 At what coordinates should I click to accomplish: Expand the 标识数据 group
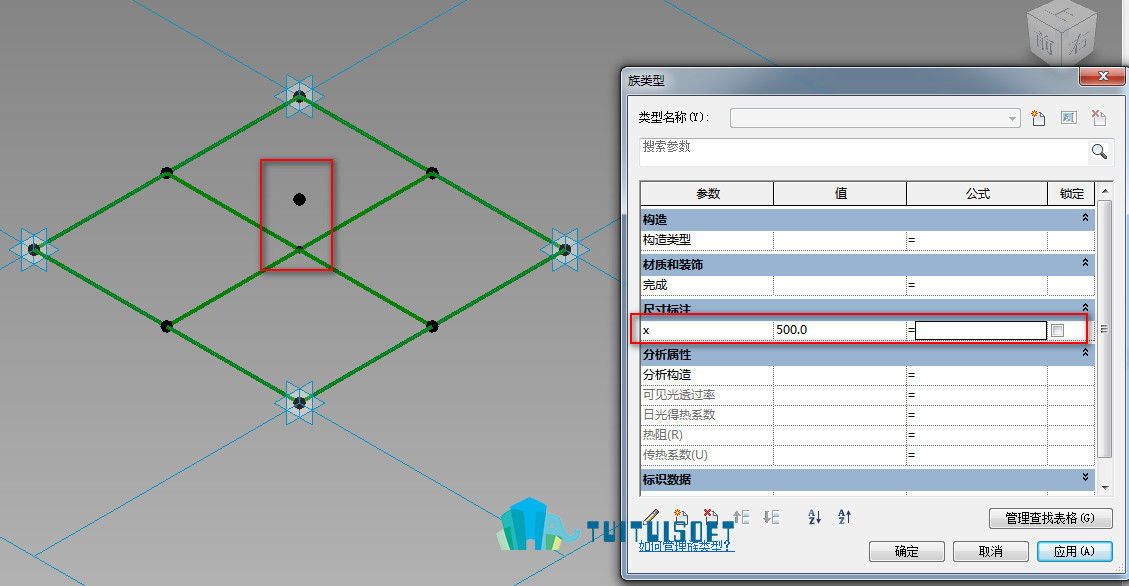tap(1085, 477)
